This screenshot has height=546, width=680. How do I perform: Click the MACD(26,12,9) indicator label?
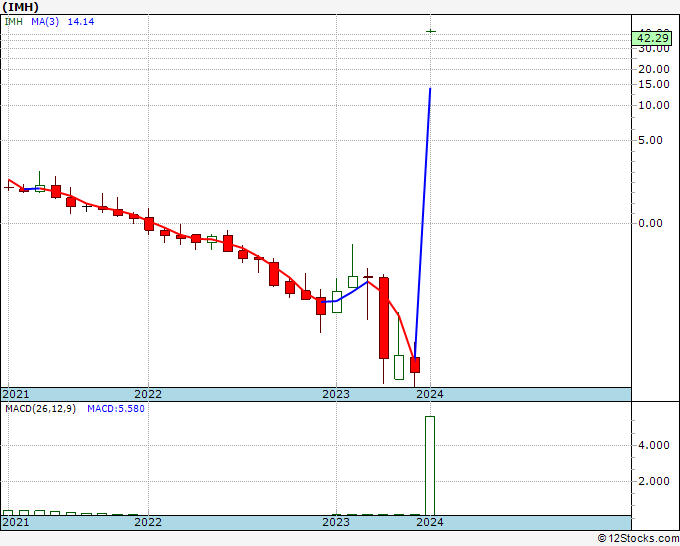tap(40, 409)
